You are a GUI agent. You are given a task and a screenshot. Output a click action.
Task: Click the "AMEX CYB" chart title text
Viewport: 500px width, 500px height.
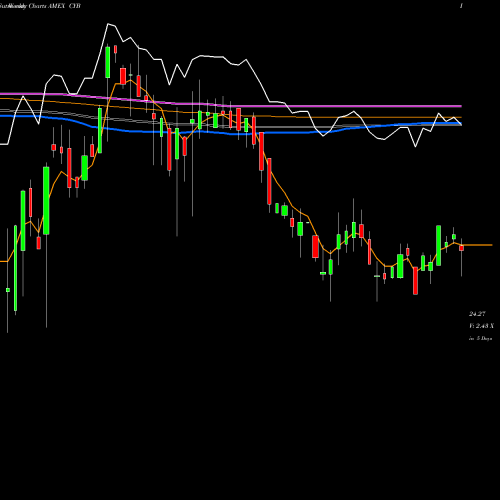tap(64, 6)
